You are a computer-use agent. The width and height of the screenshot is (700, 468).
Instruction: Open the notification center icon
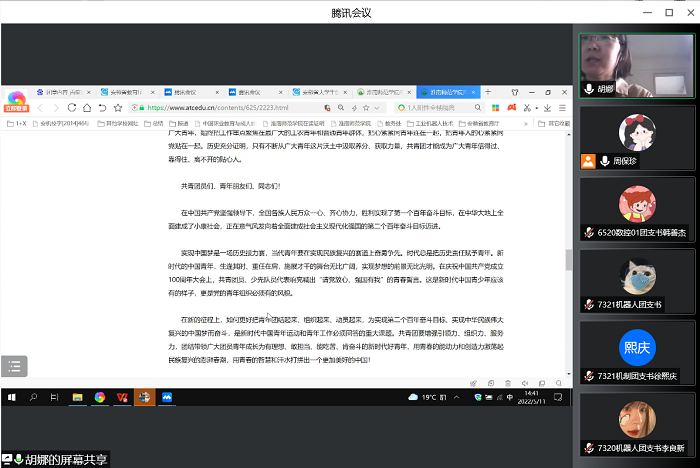click(x=558, y=397)
